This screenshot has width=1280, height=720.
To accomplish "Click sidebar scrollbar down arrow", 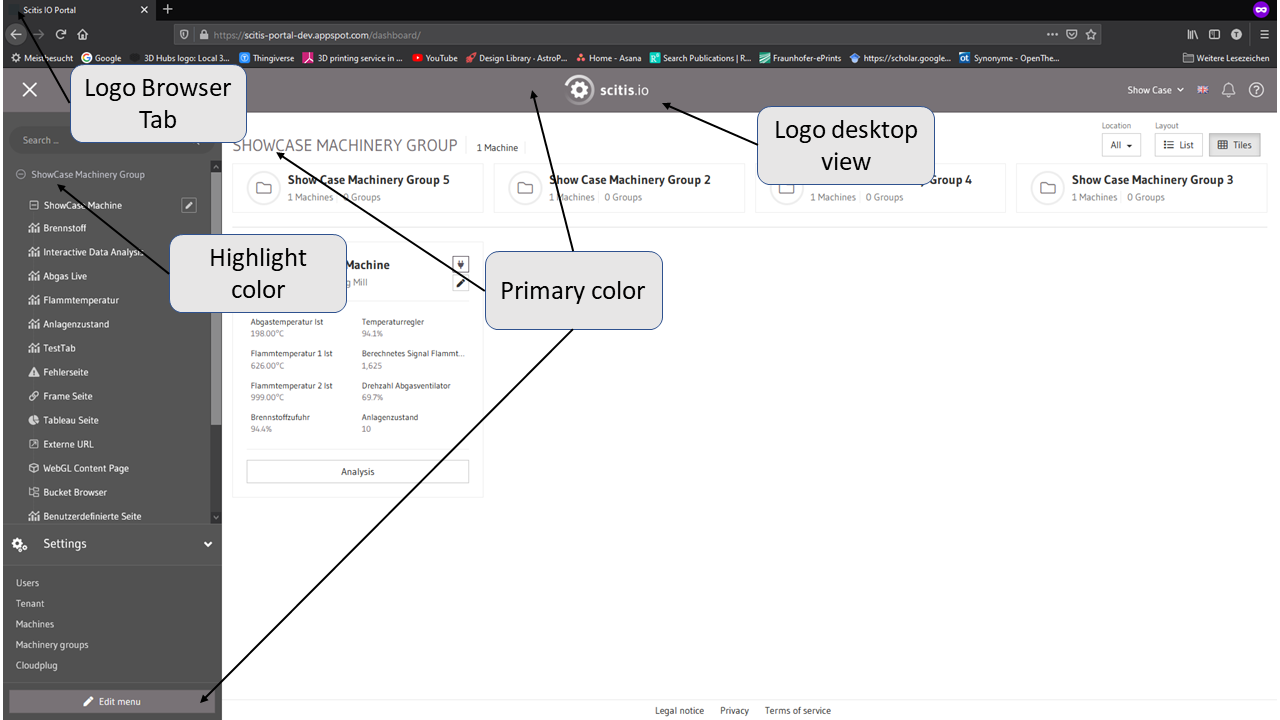I will pyautogui.click(x=216, y=516).
